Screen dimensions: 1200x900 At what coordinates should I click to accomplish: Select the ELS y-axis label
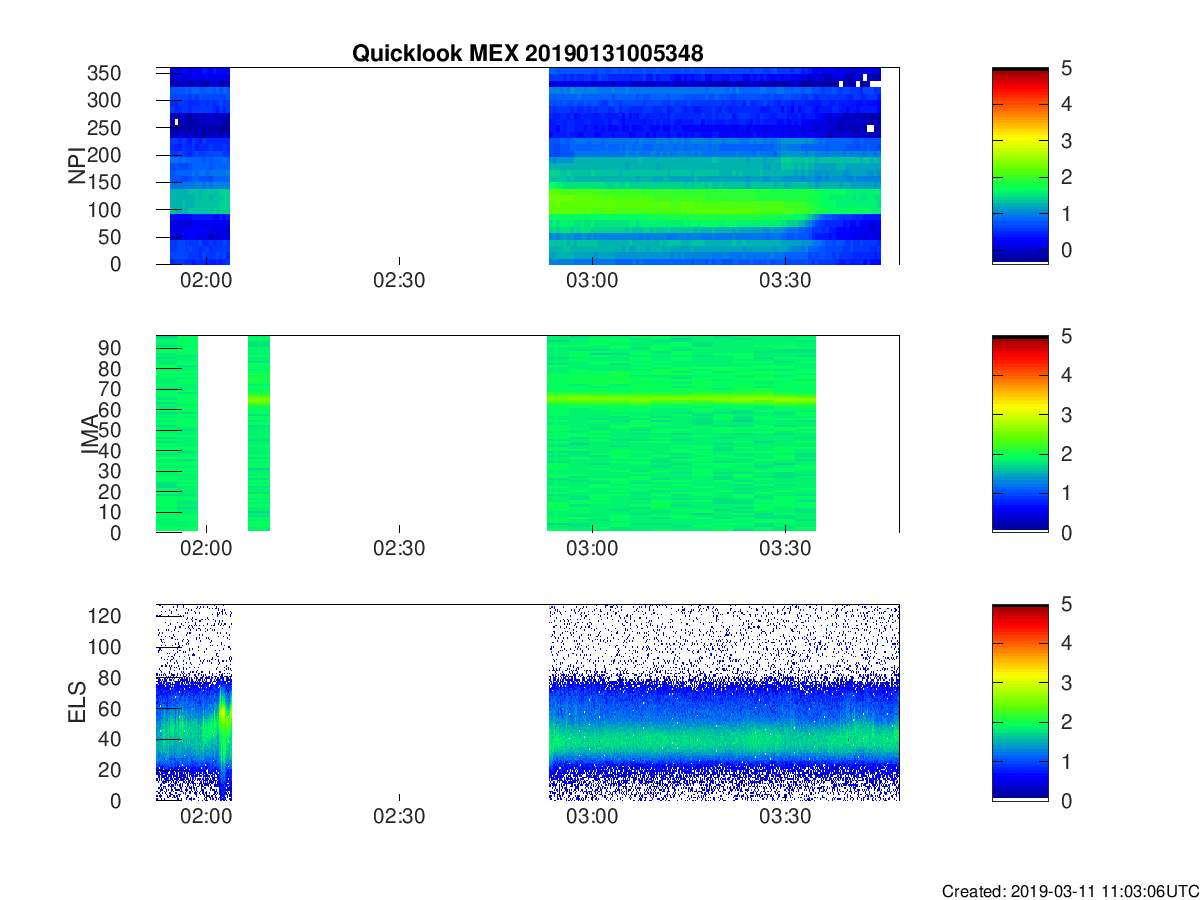78,702
